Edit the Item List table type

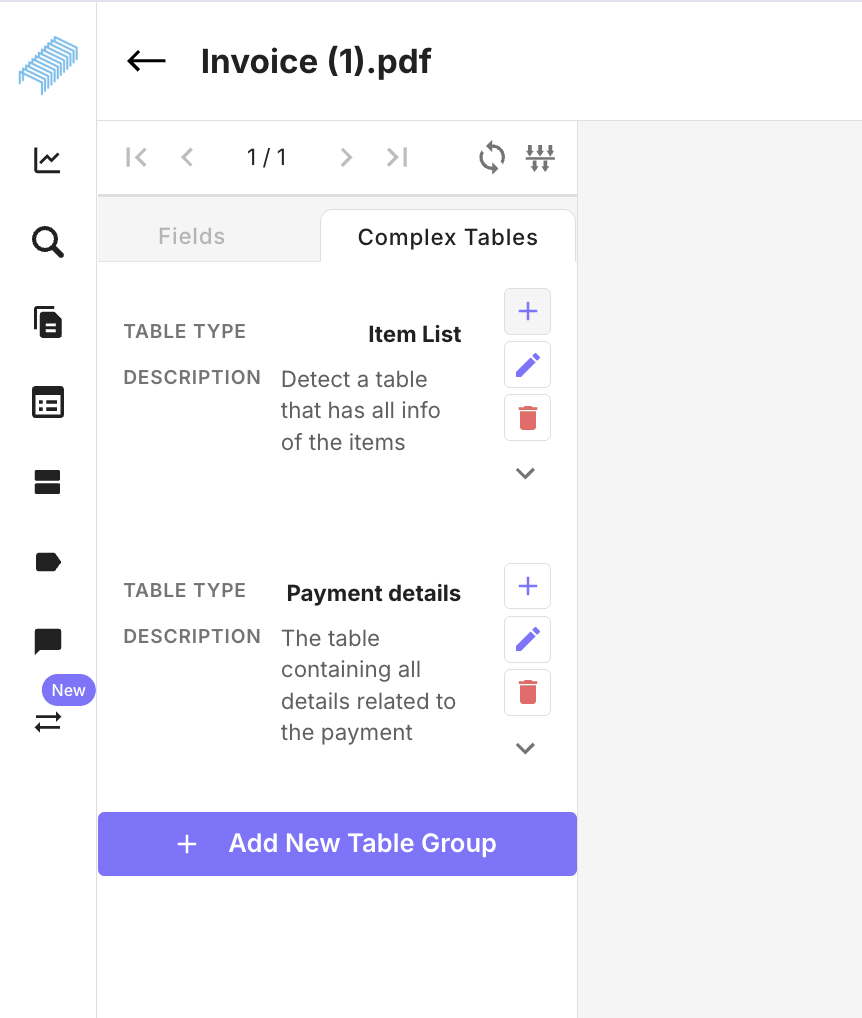528,365
